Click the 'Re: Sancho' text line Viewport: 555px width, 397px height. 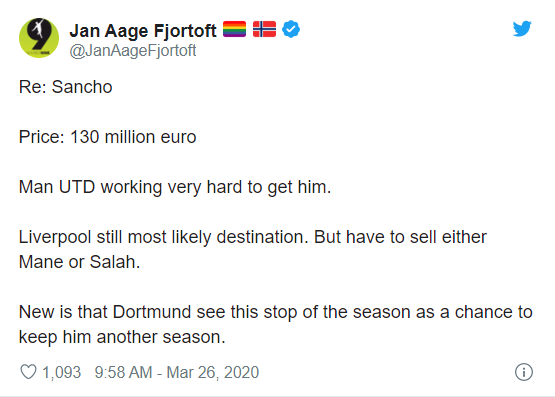click(65, 87)
